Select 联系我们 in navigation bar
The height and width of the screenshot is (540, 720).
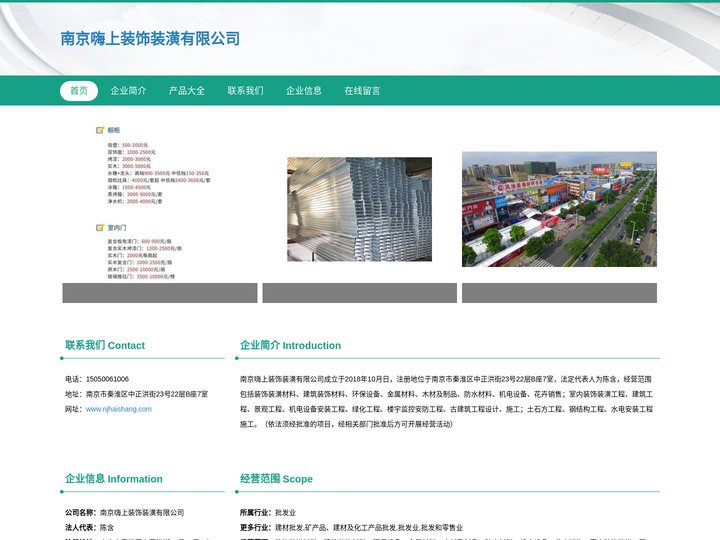pyautogui.click(x=246, y=90)
